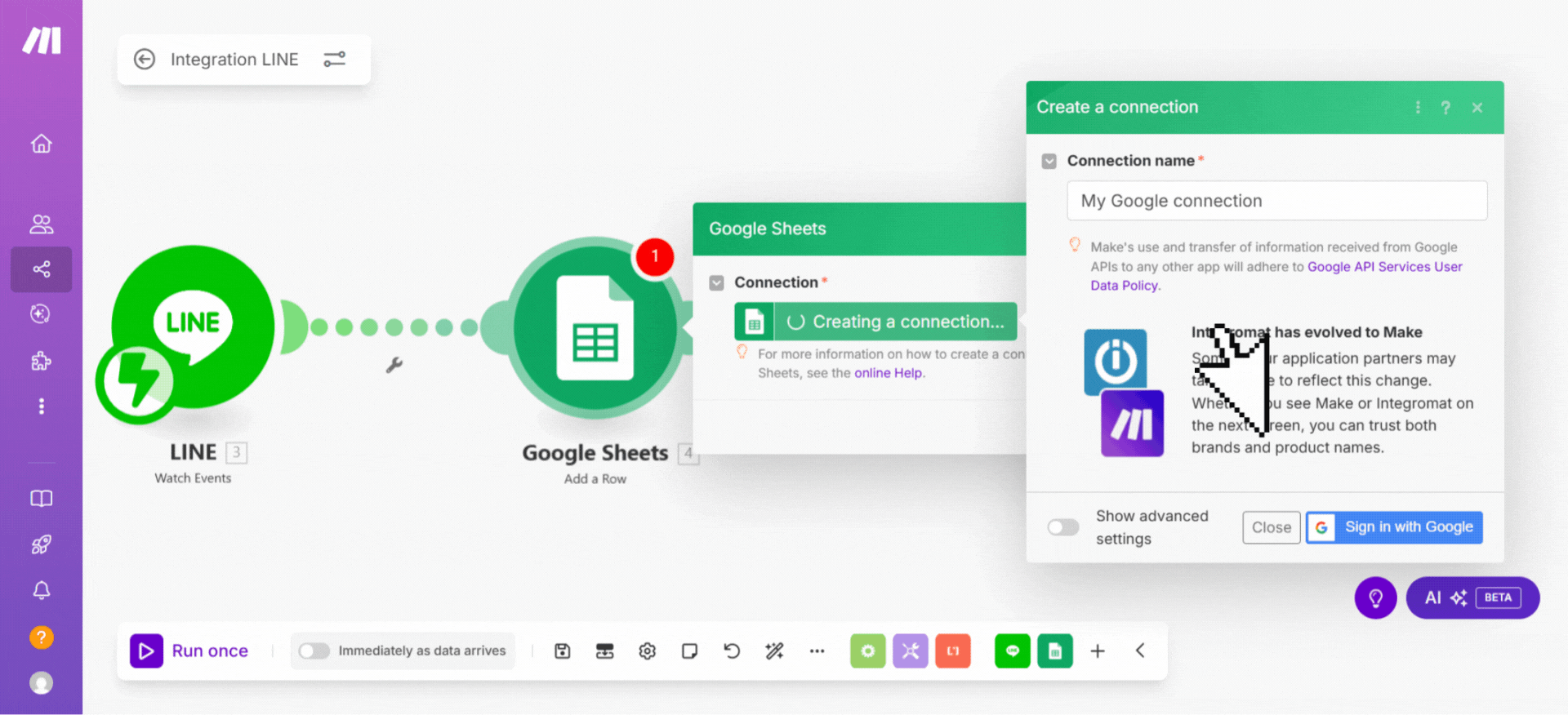Click the Auto-align magic wand icon

[774, 651]
